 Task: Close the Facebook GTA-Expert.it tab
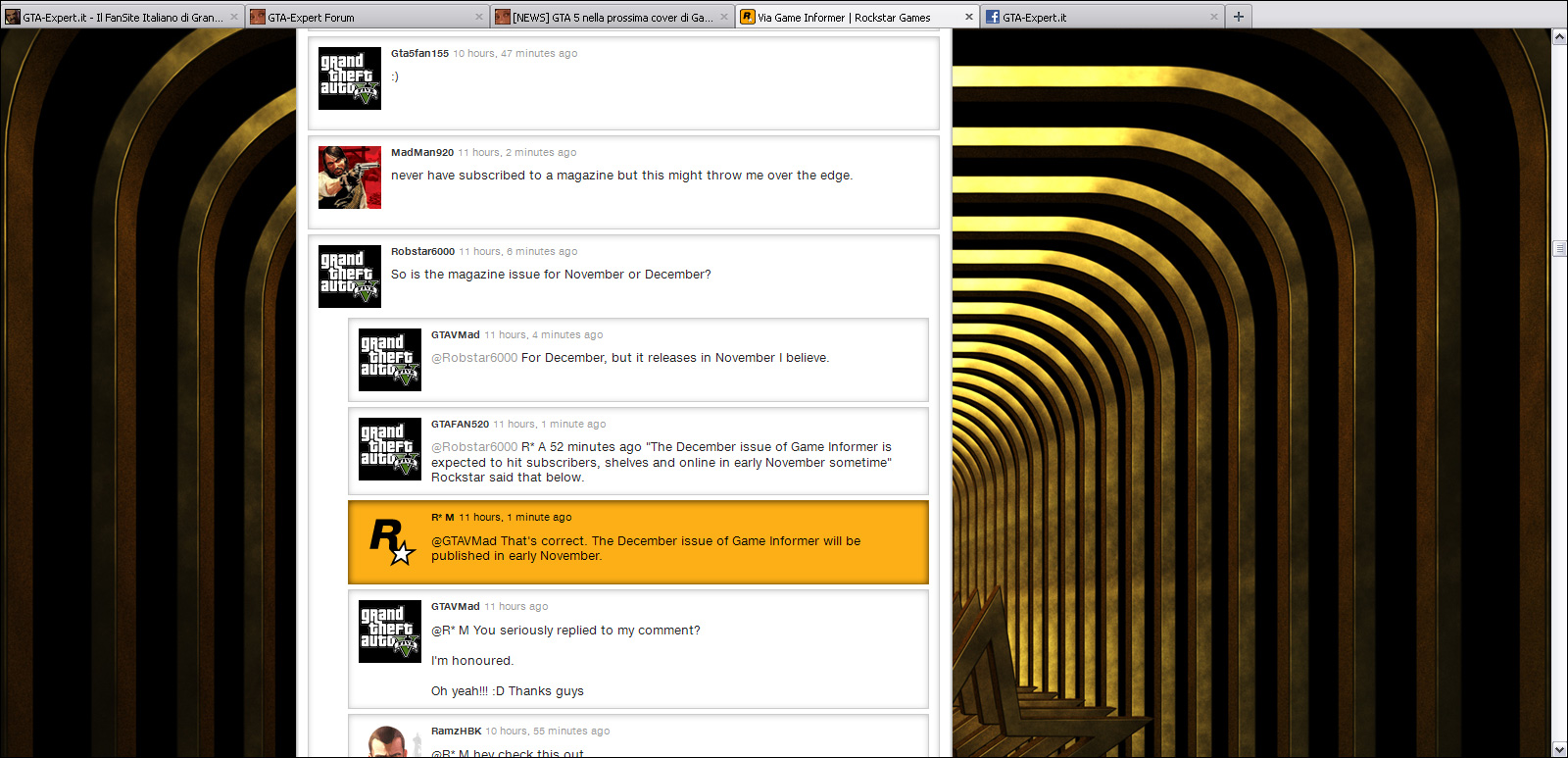click(1214, 17)
